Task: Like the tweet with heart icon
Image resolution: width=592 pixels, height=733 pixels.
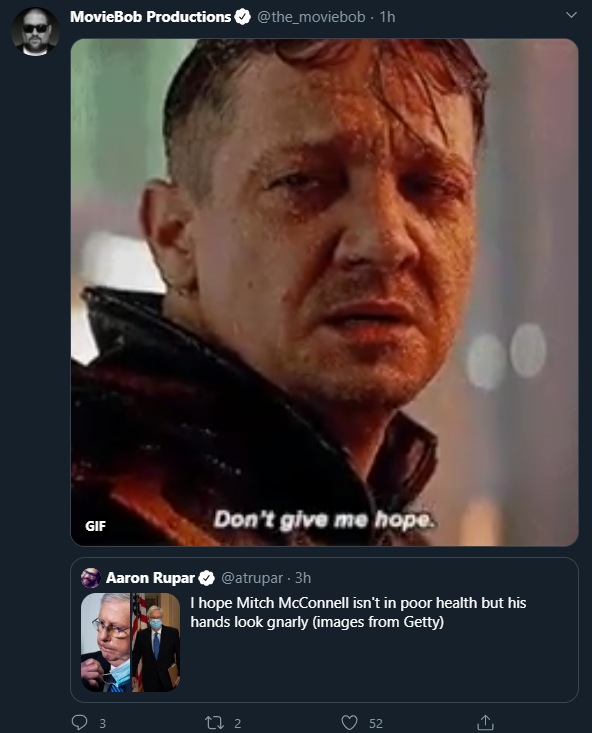Action: (x=349, y=723)
